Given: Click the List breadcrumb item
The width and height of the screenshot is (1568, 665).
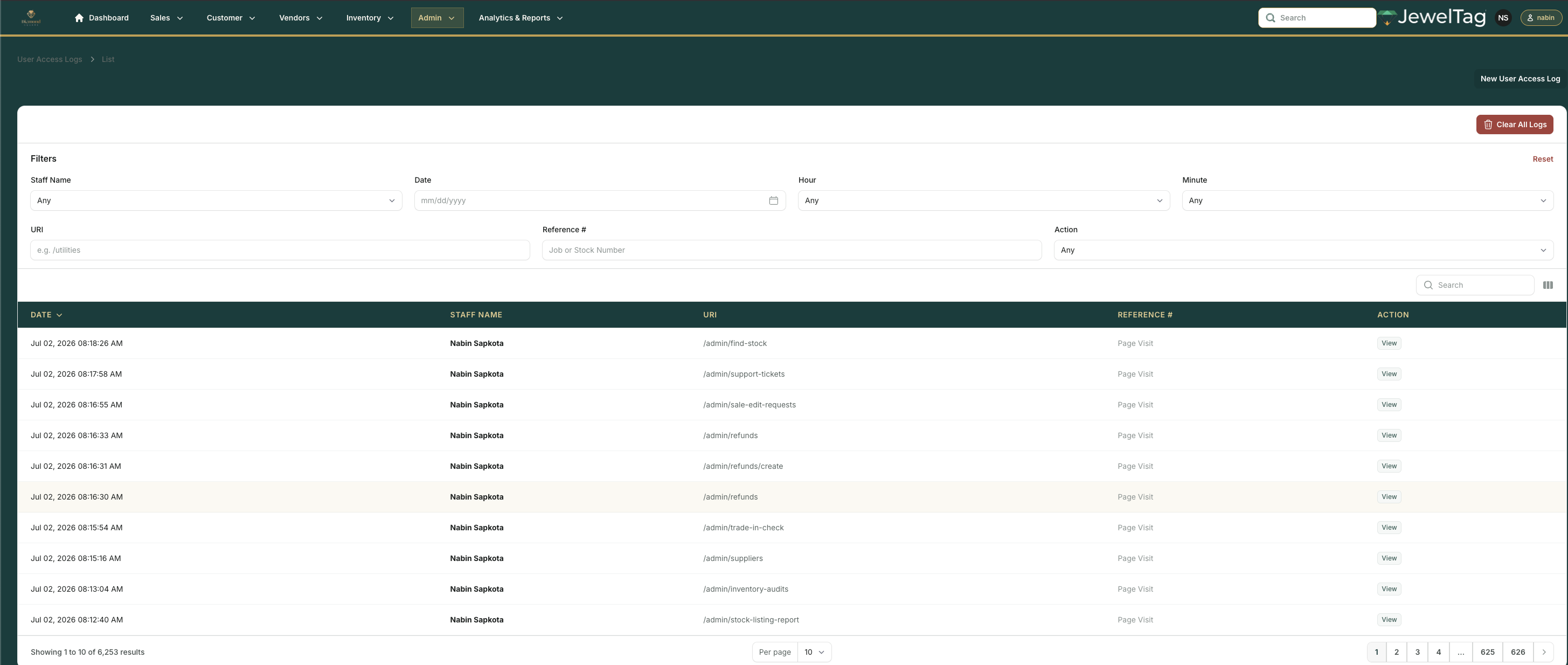Looking at the screenshot, I should pyautogui.click(x=108, y=59).
